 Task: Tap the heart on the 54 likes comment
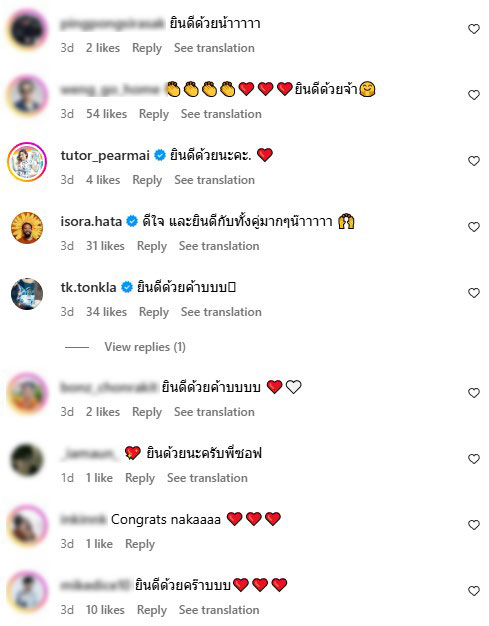[473, 95]
